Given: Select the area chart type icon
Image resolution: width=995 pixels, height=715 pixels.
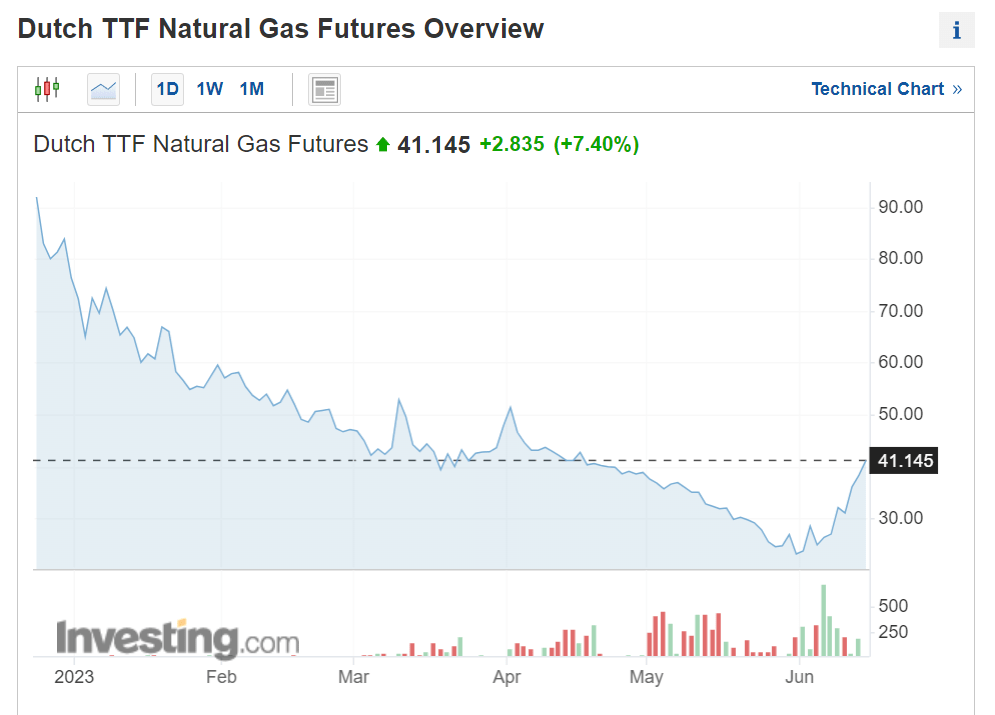Looking at the screenshot, I should (103, 89).
